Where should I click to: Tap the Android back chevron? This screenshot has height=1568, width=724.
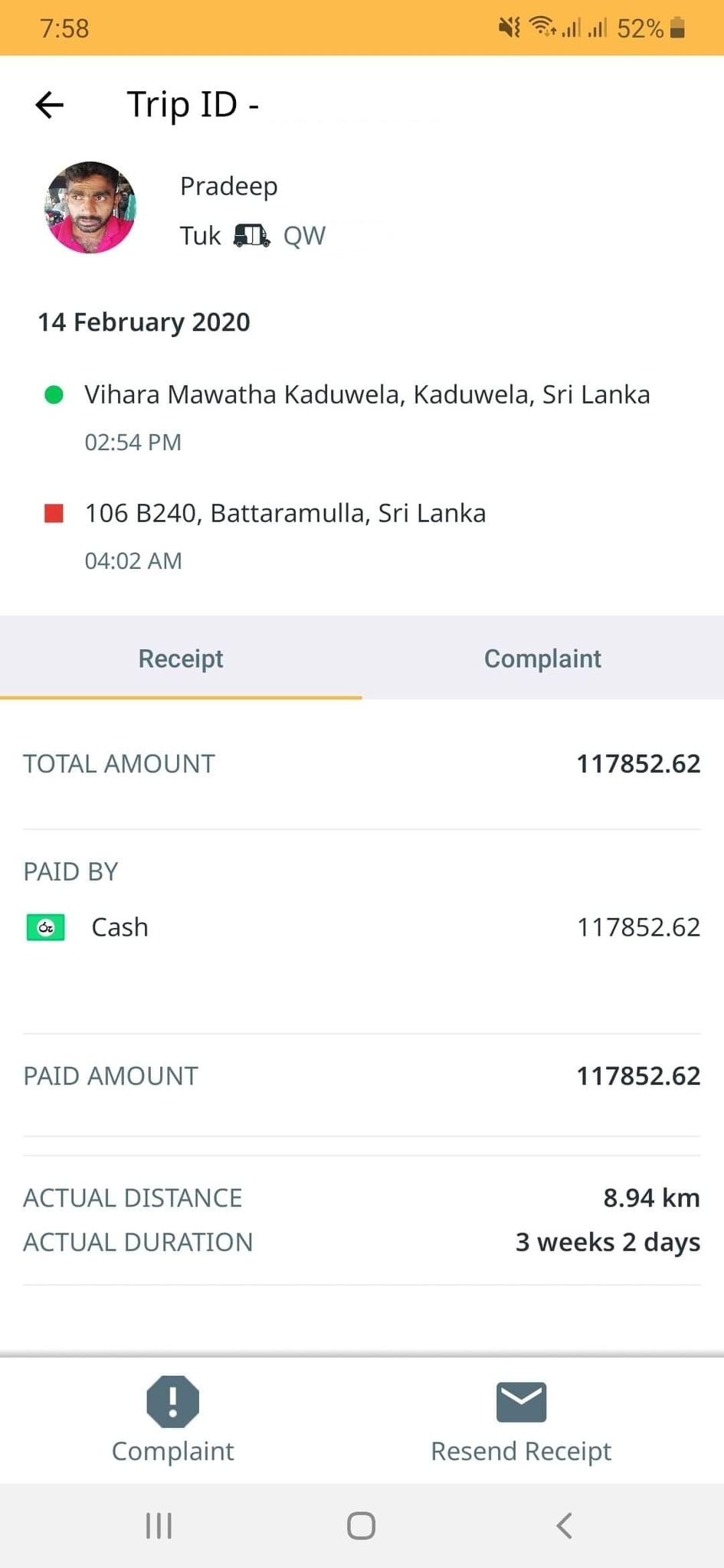[x=564, y=1525]
